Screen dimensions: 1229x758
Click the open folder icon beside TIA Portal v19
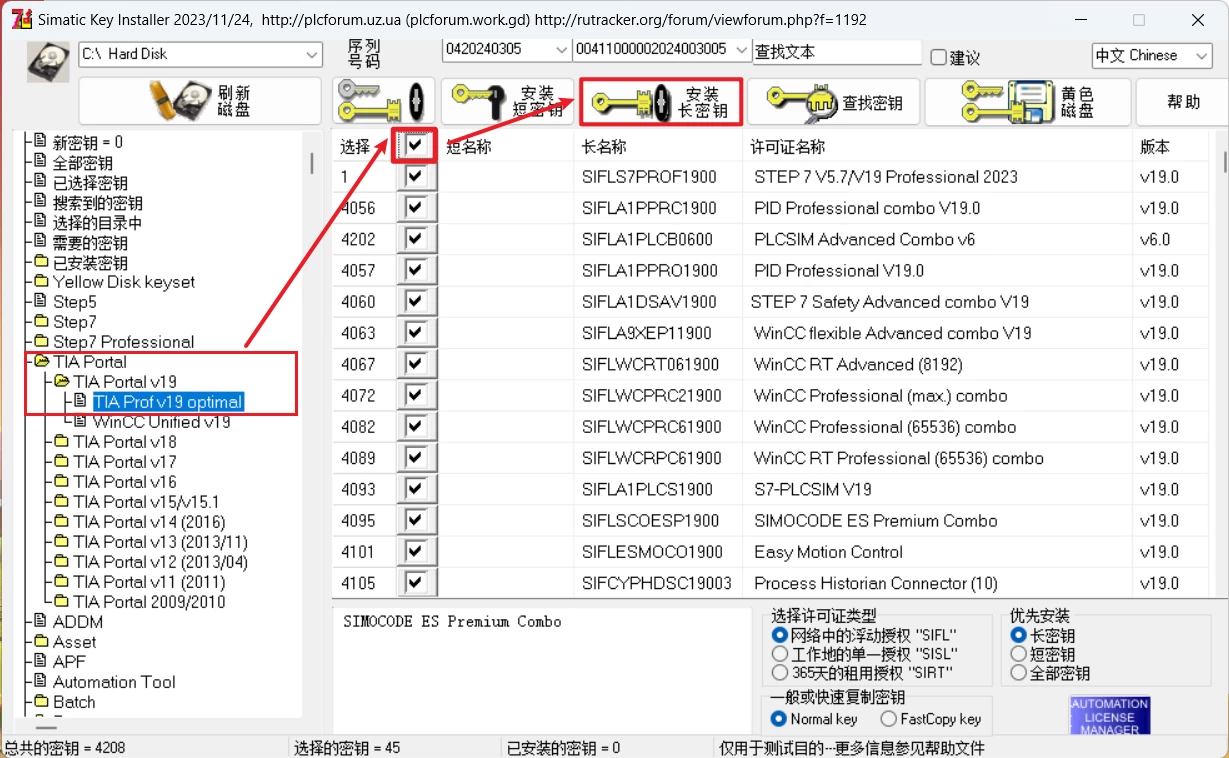pos(61,382)
